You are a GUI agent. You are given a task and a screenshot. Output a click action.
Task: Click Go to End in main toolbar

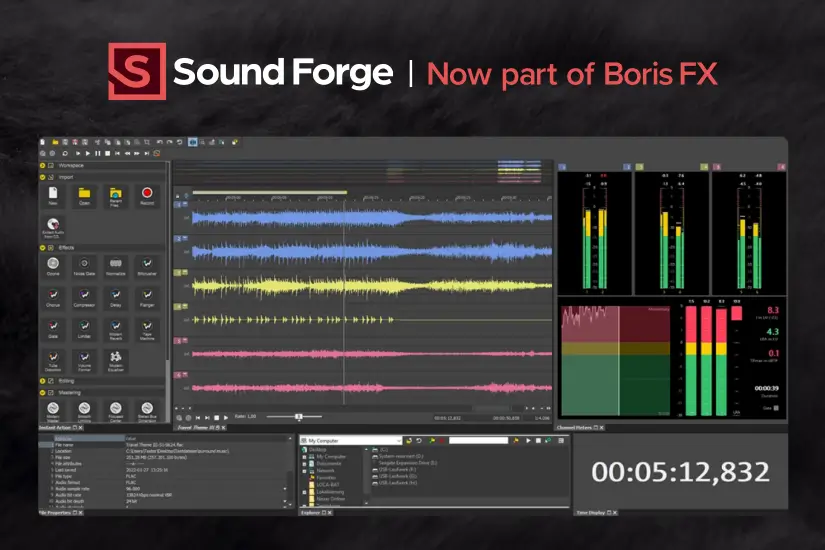(x=147, y=153)
